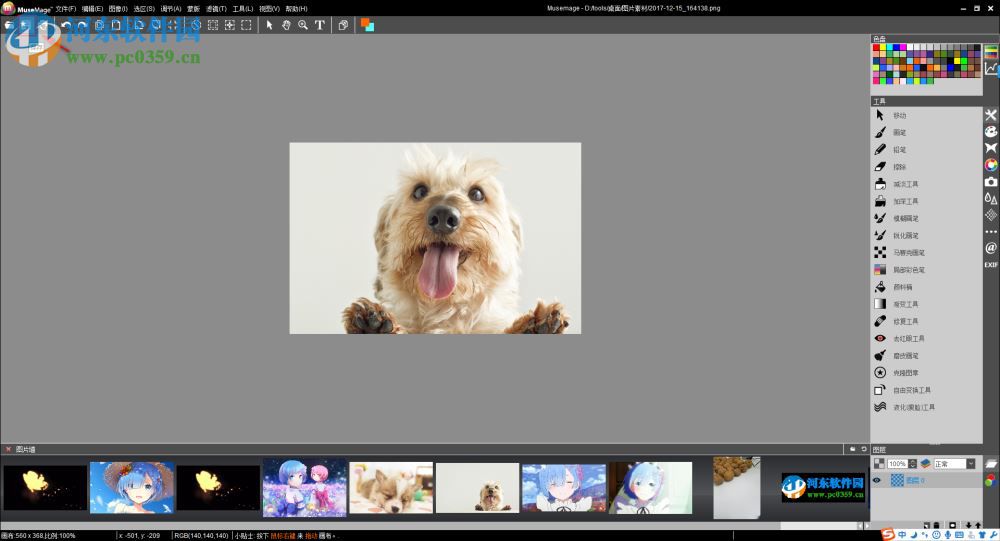Open the 文件(F) menu
The image size is (1000, 541).
point(65,8)
